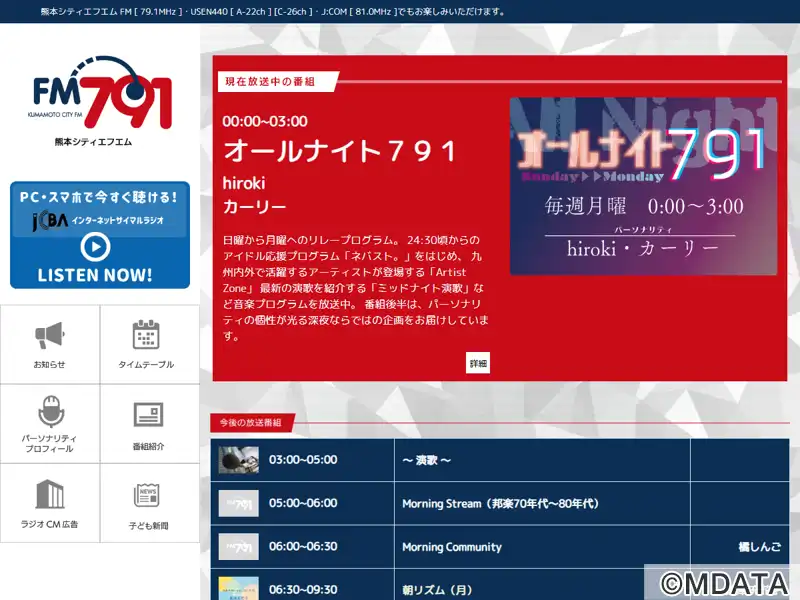This screenshot has height=600, width=800.
Task: Click the 05:00~06:00 time cell
Action: [x=303, y=503]
